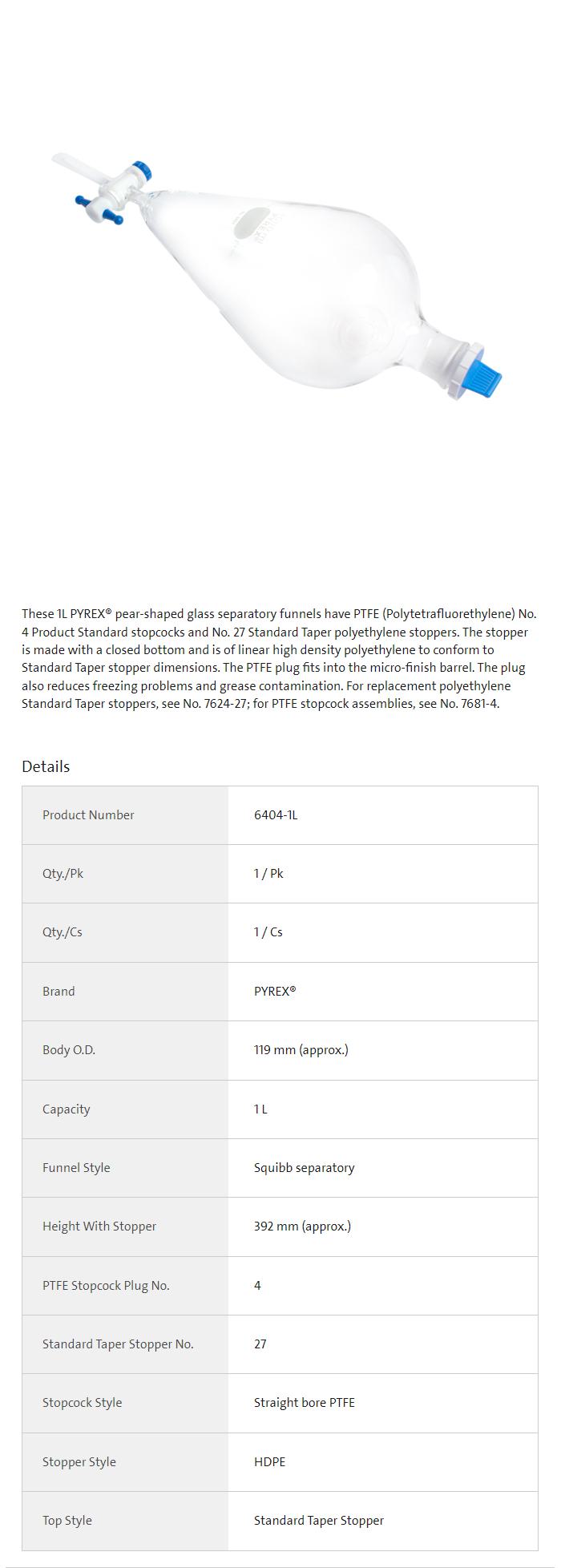Click the Brand row label
The image size is (561, 1568).
59,991
